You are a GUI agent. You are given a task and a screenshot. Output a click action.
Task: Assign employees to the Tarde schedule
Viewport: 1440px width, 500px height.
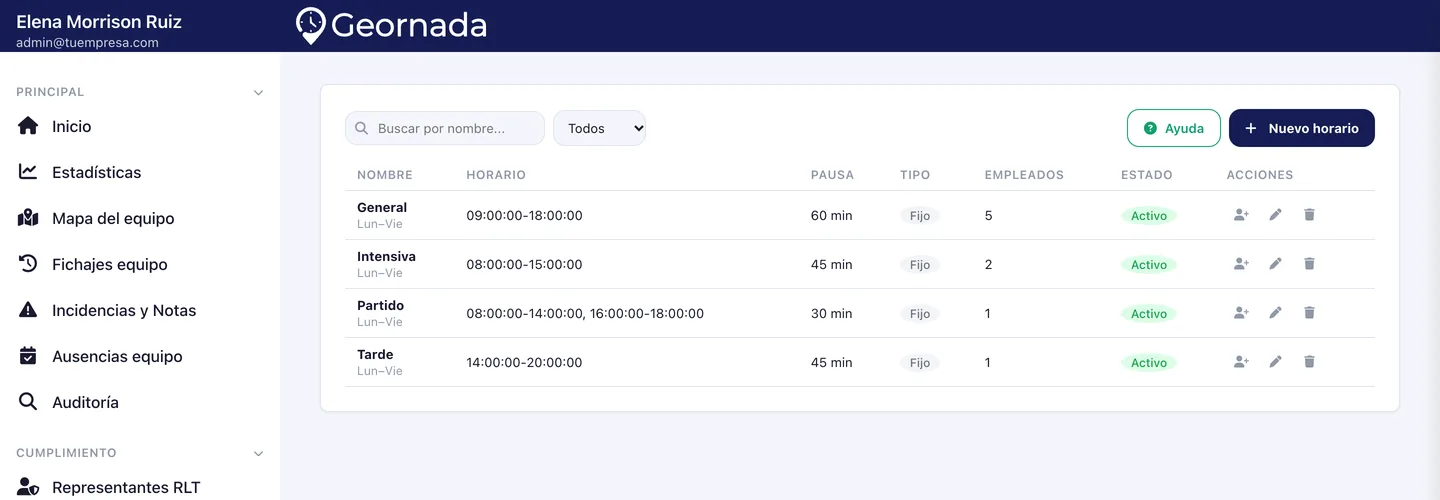pyautogui.click(x=1241, y=362)
